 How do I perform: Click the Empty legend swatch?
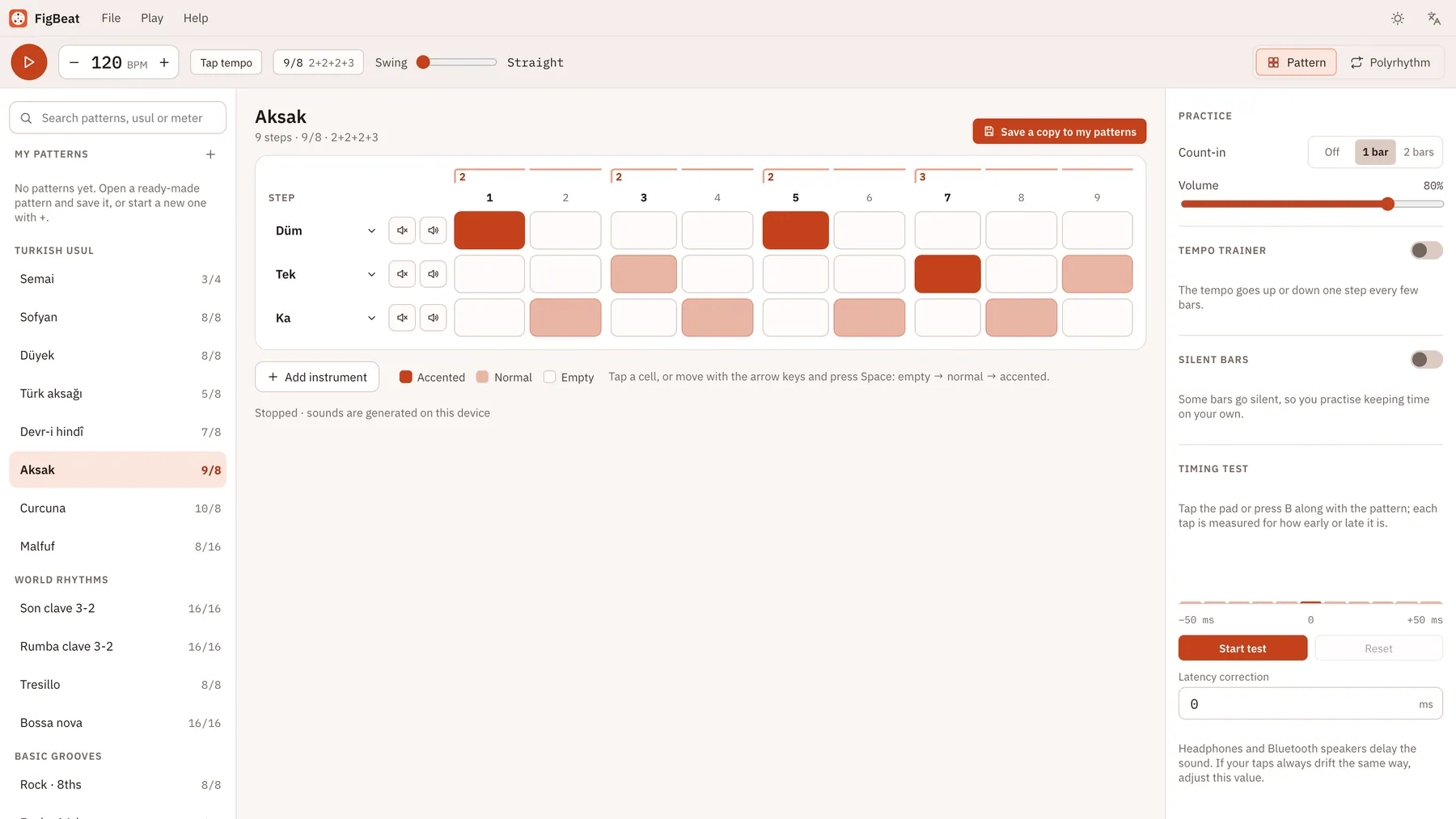[x=550, y=377]
